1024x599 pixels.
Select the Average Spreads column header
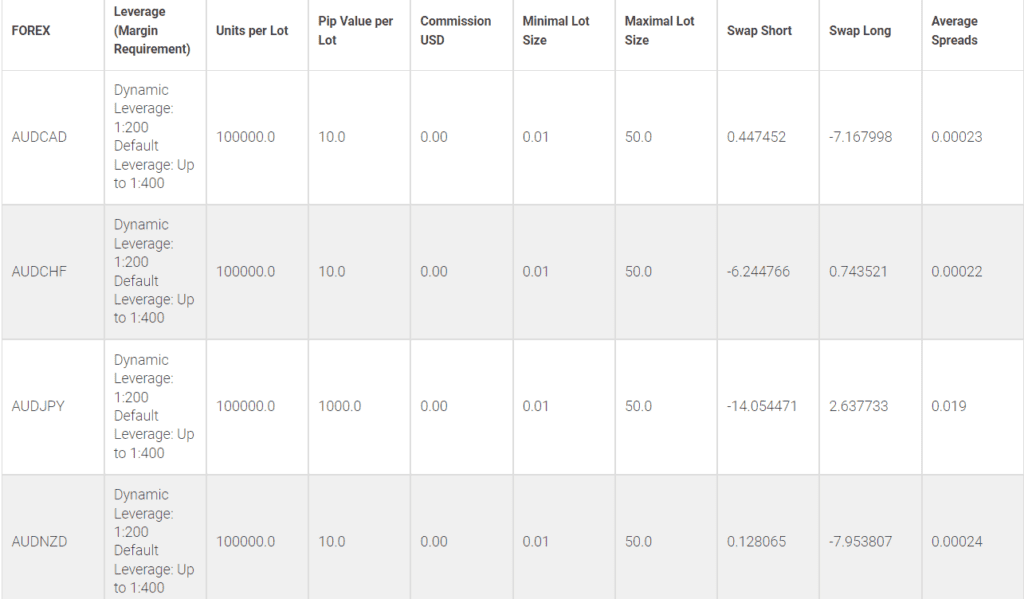click(x=955, y=31)
